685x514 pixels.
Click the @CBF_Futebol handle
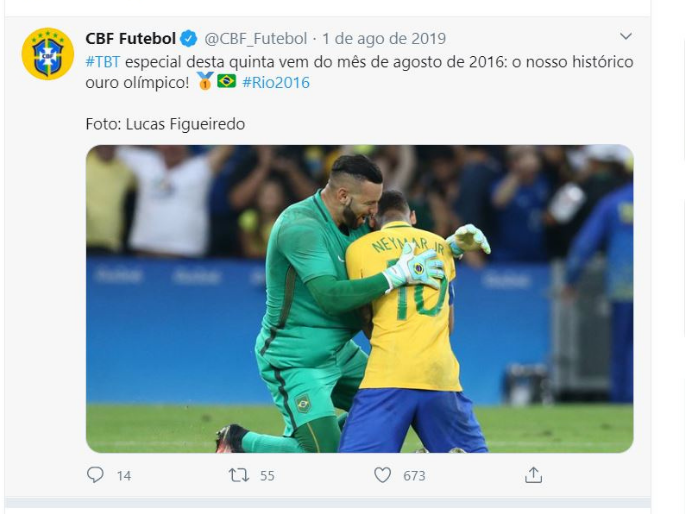pyautogui.click(x=255, y=39)
